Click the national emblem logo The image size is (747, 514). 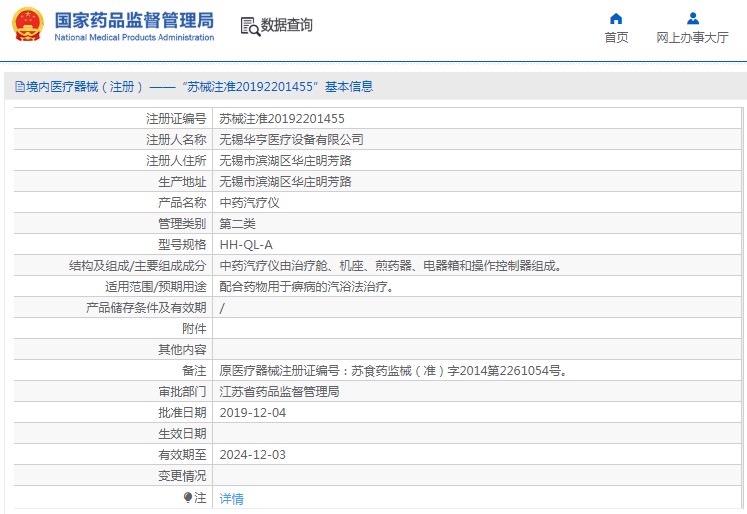(27, 24)
